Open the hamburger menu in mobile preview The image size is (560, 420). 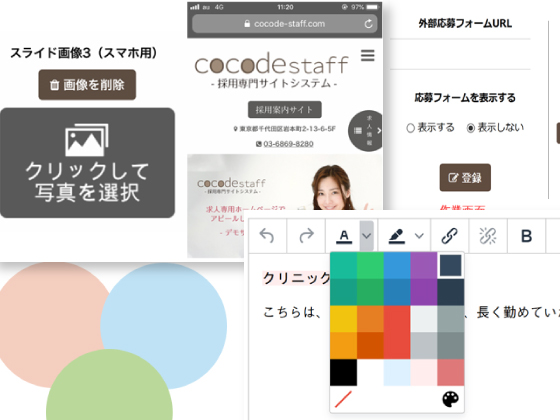368,55
